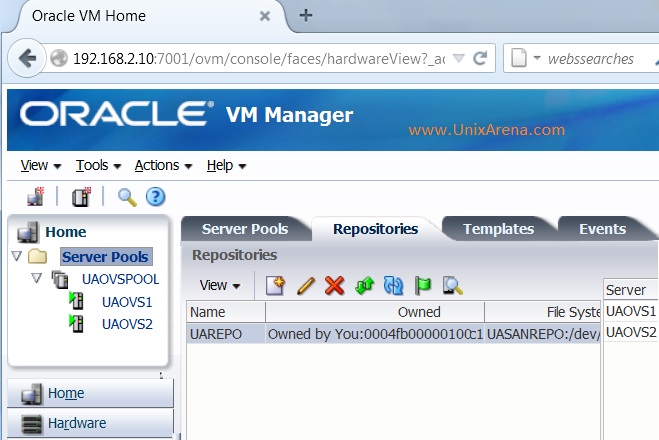Image resolution: width=659 pixels, height=440 pixels.
Task: Click the globe site identity icon
Action: [x=59, y=58]
